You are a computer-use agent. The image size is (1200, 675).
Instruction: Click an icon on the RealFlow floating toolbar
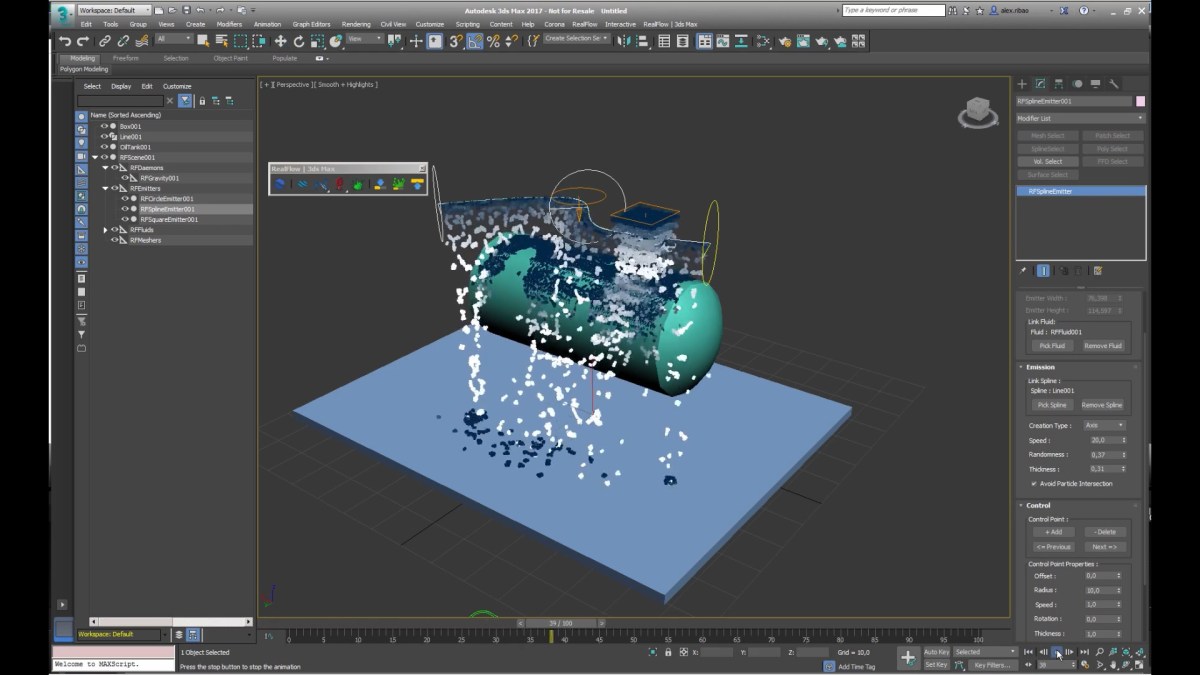[x=278, y=183]
